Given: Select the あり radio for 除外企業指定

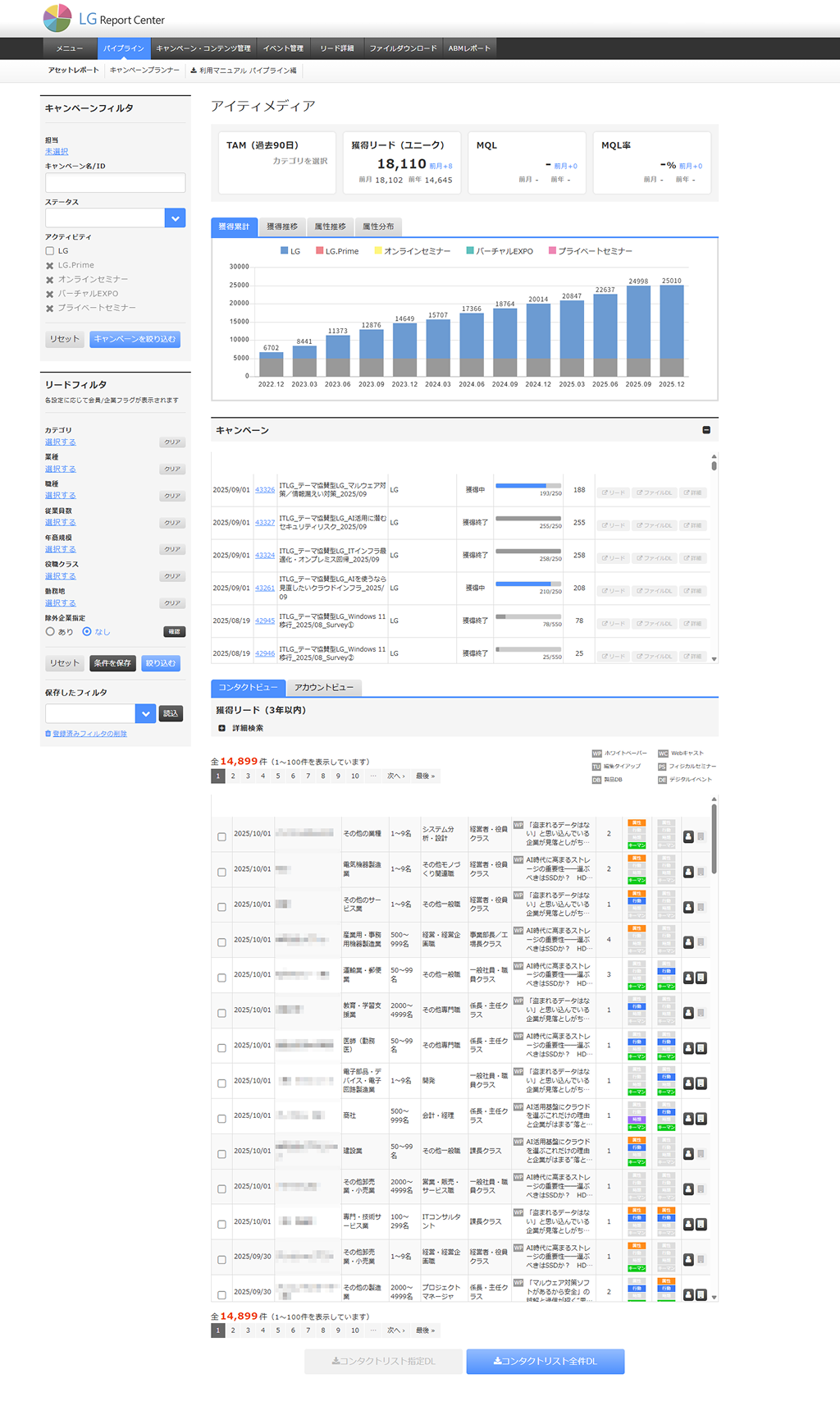Looking at the screenshot, I should click(x=50, y=632).
